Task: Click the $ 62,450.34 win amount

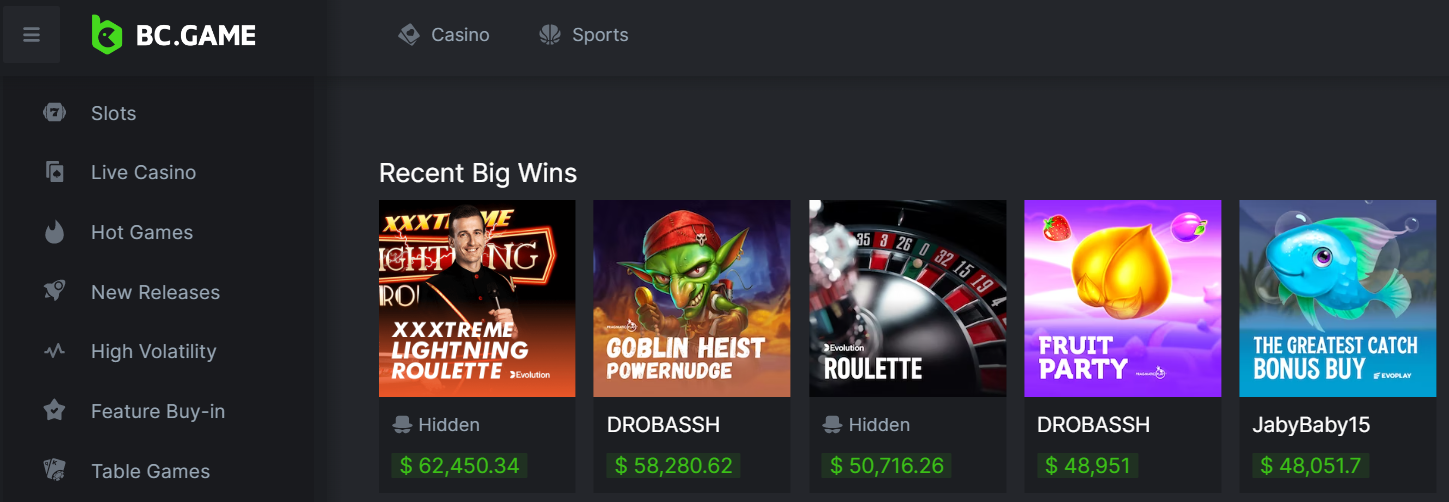Action: 459,465
